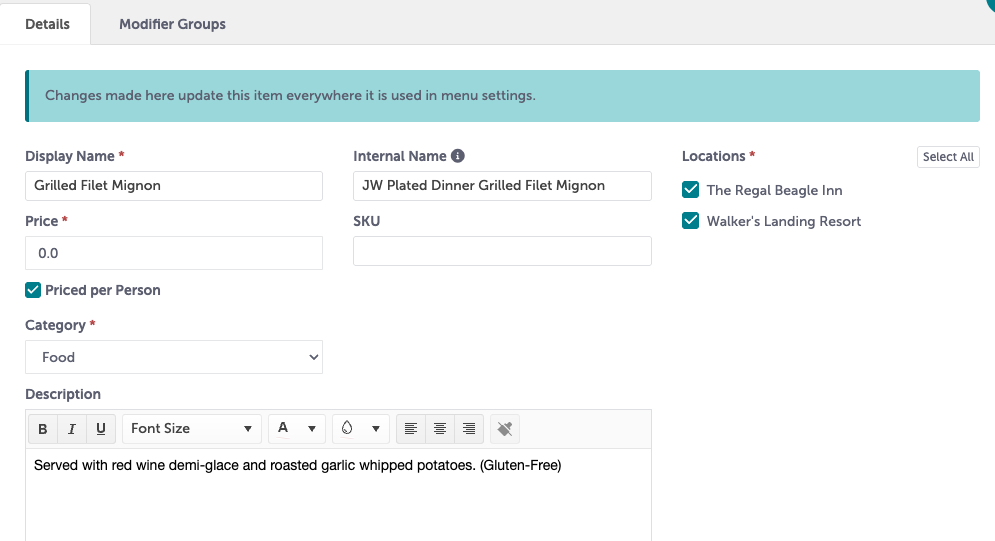Open the Font Size dropdown
This screenshot has width=995, height=541.
[192, 429]
